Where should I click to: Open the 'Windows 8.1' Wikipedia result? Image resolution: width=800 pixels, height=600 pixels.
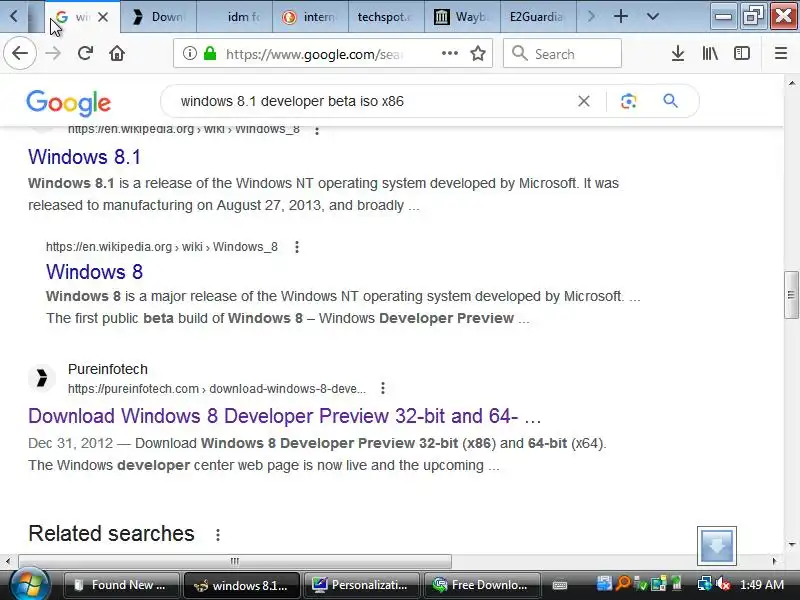[84, 157]
